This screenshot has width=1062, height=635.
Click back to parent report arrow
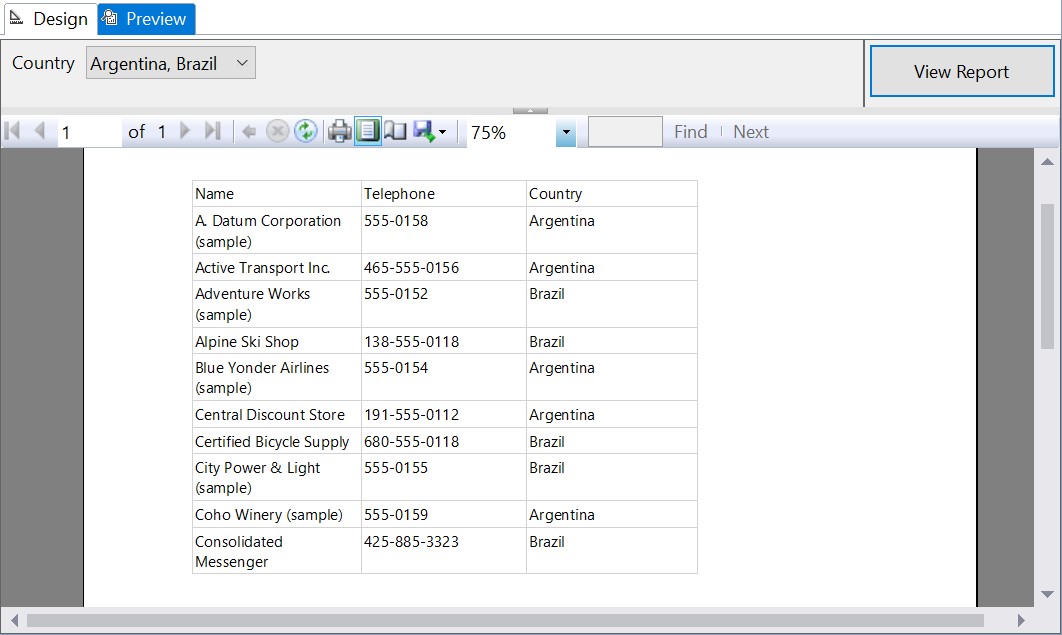point(249,131)
